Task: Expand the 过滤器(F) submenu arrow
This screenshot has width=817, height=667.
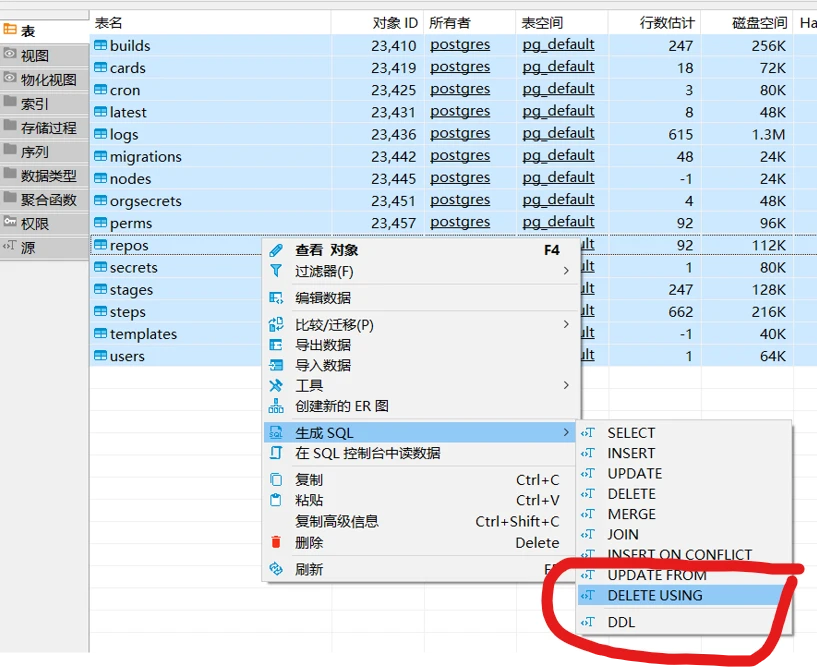Action: [566, 271]
